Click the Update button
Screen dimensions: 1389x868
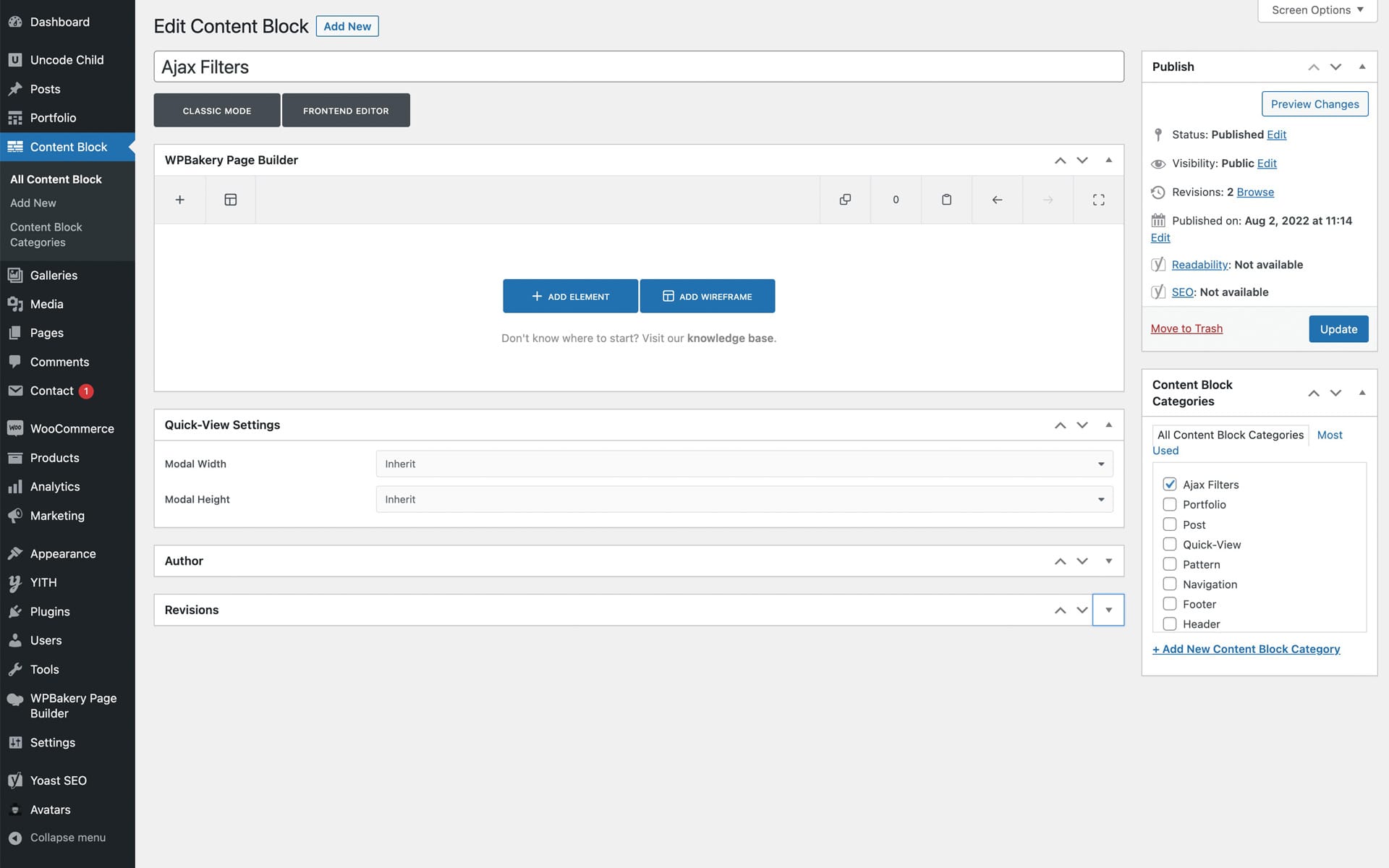pyautogui.click(x=1338, y=329)
